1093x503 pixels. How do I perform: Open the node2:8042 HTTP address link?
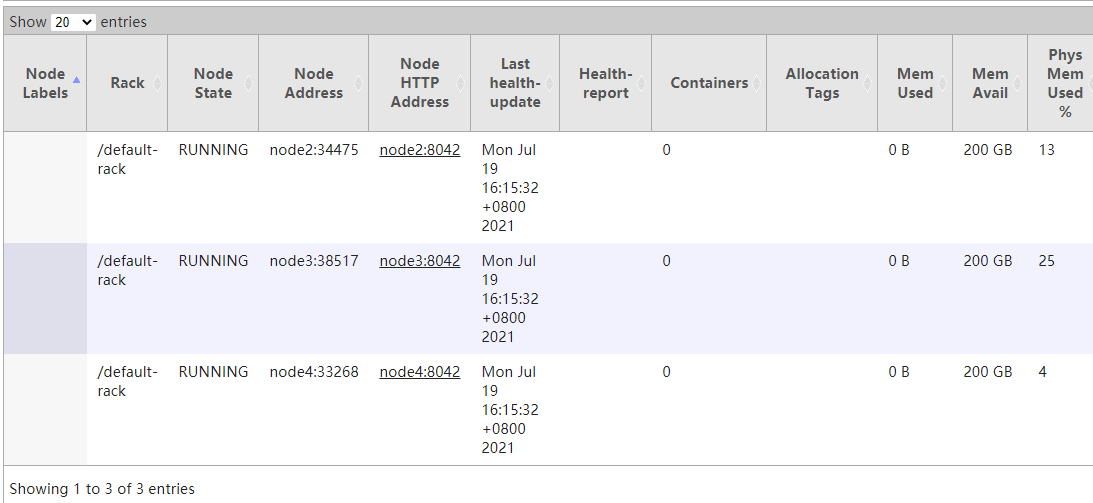tap(420, 150)
